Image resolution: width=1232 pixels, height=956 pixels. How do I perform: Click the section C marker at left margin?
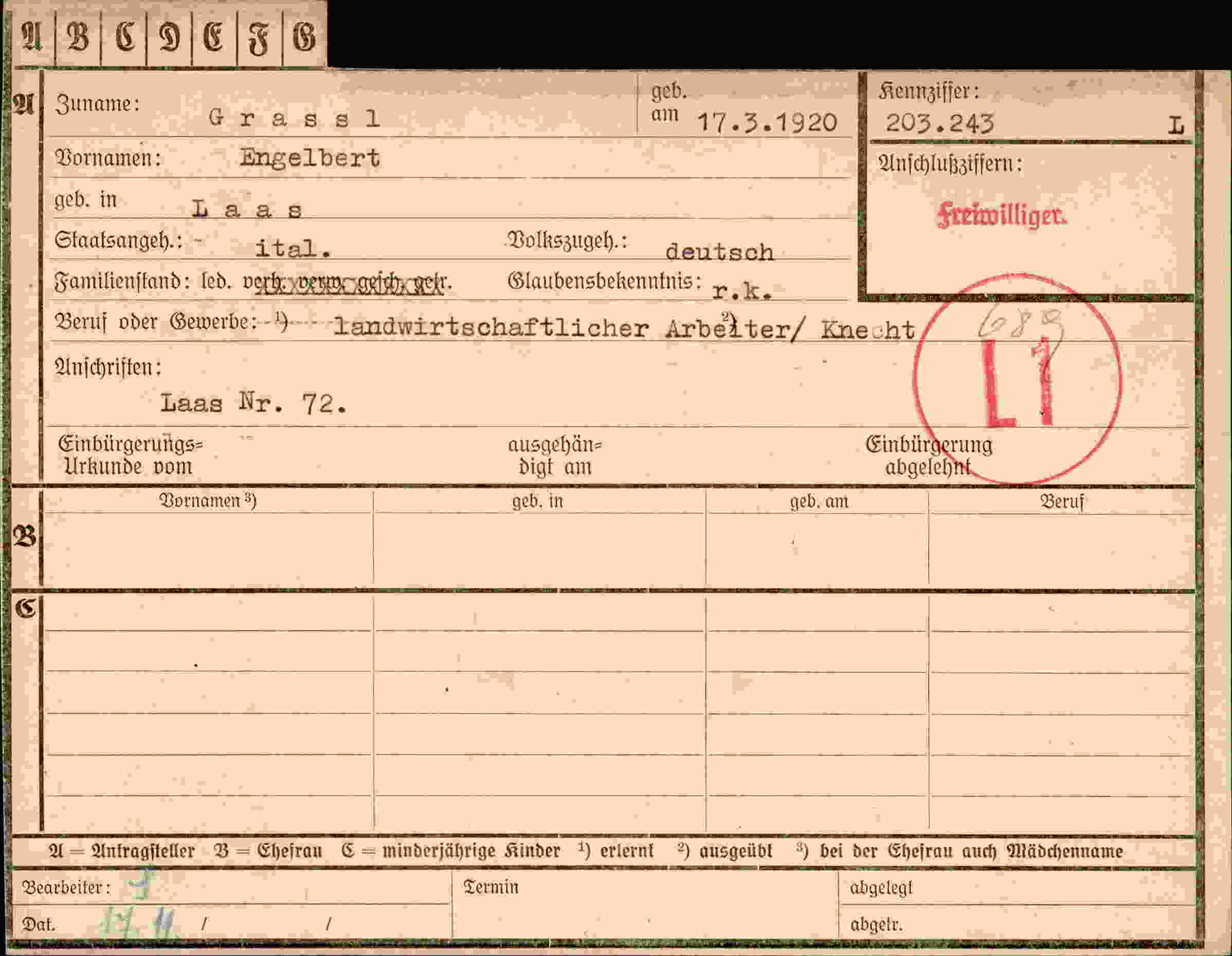[25, 608]
